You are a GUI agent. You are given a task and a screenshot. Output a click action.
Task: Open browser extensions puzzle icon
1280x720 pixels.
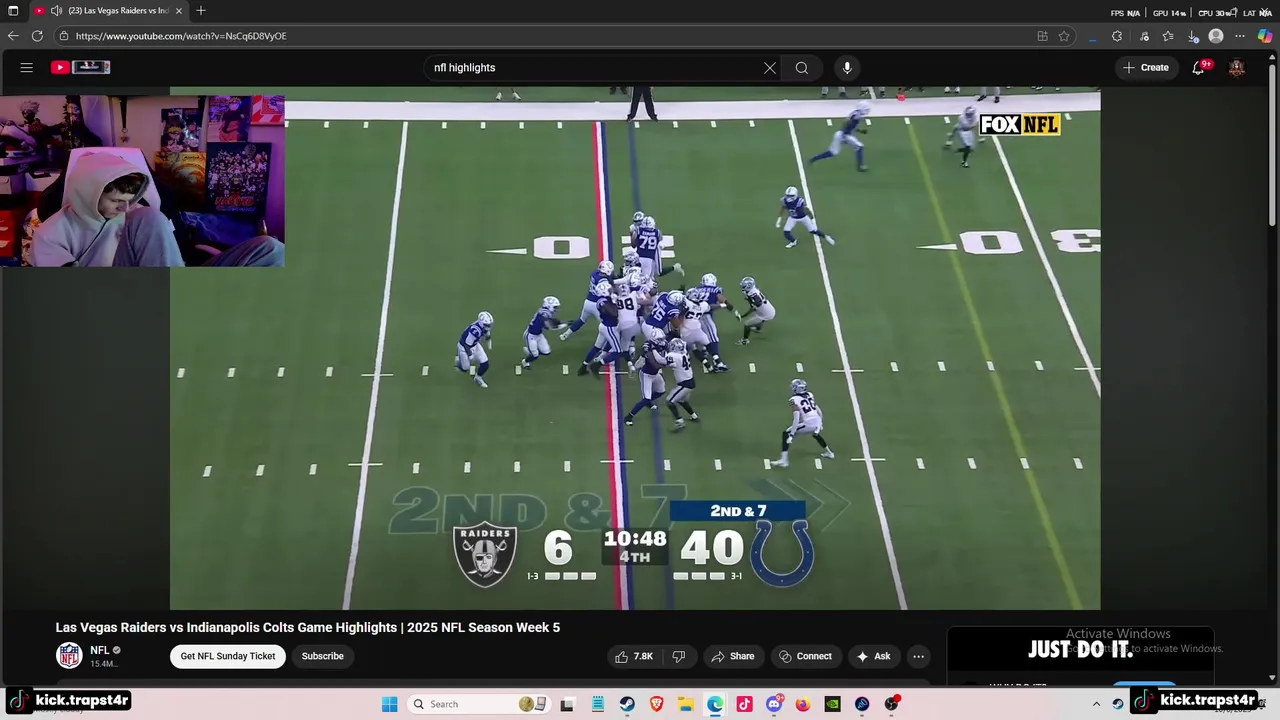[1117, 36]
